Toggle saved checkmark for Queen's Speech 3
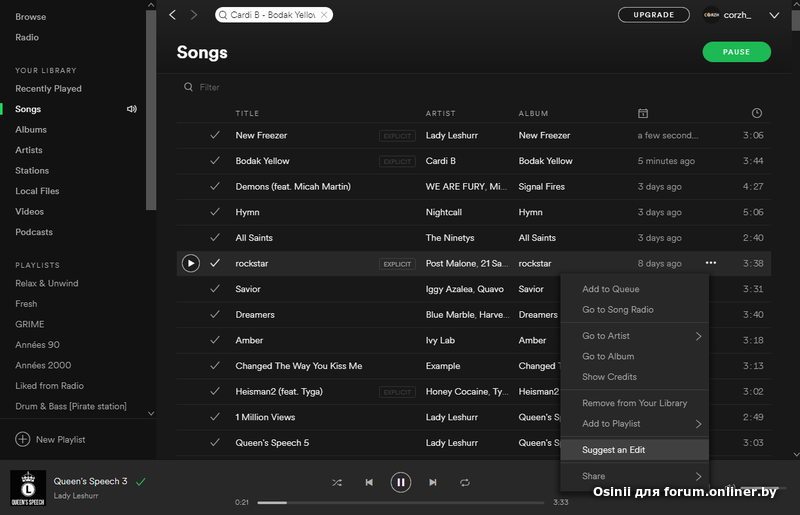The image size is (800, 515). 141,481
